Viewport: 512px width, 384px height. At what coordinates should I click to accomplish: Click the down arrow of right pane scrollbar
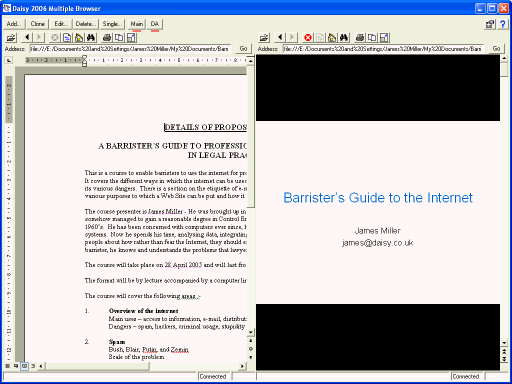504,343
